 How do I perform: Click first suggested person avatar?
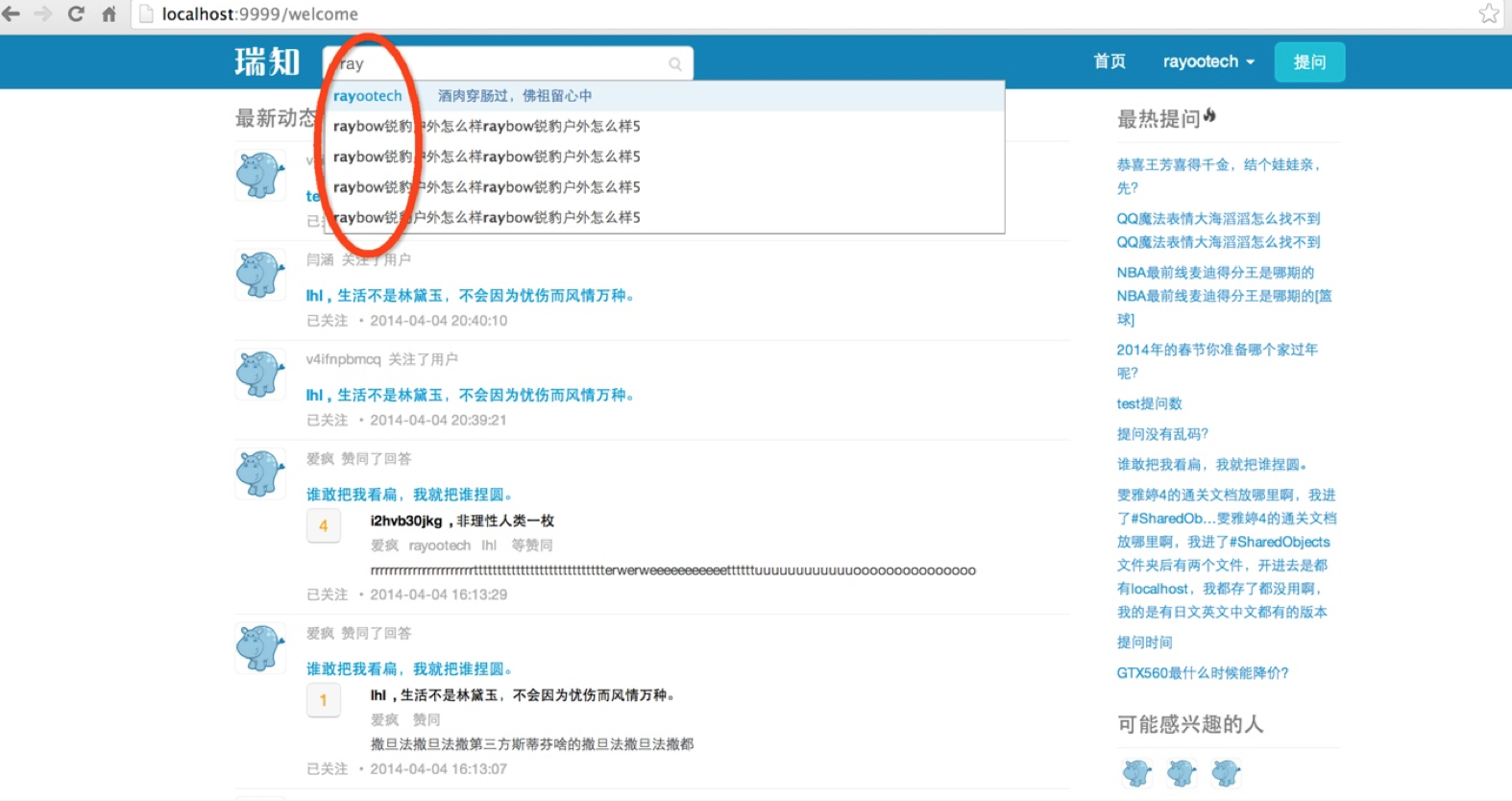(x=1137, y=772)
